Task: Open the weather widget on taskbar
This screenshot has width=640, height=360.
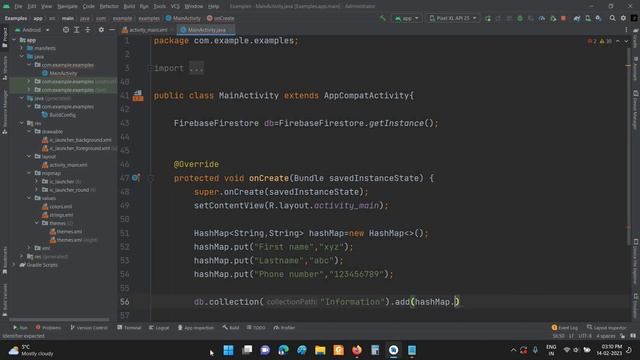Action: point(31,350)
